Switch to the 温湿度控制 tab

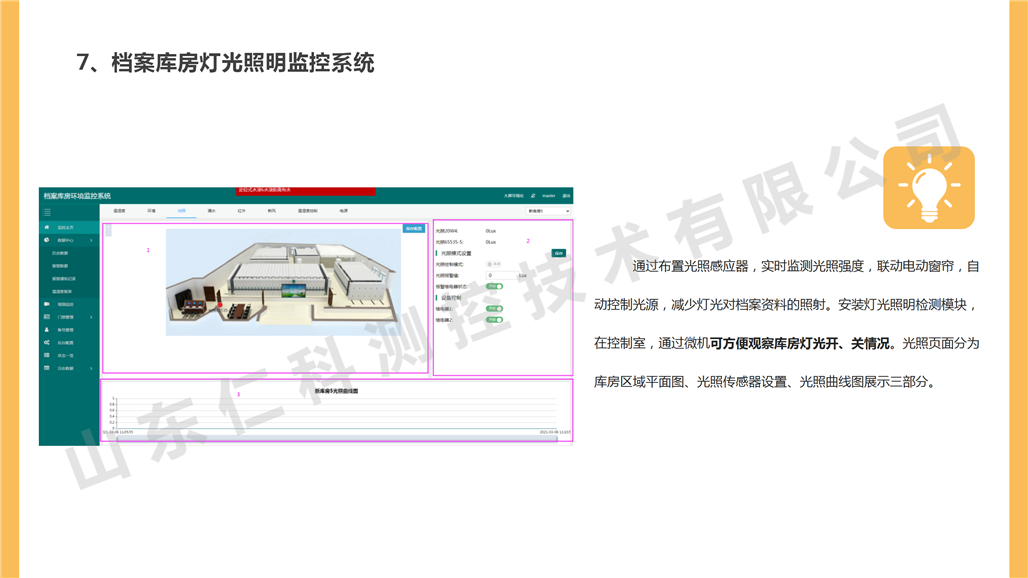307,211
